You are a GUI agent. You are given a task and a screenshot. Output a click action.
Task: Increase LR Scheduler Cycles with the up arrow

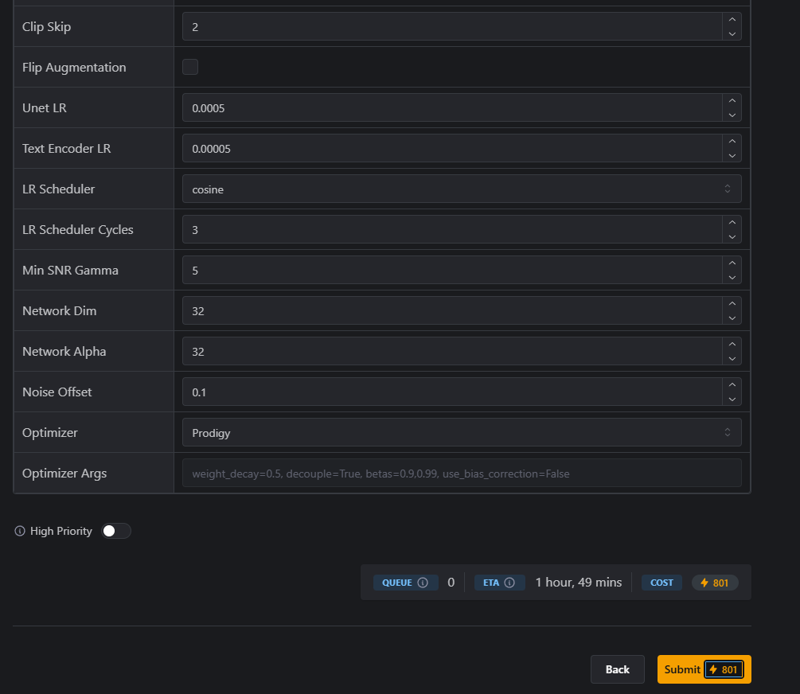pos(732,222)
